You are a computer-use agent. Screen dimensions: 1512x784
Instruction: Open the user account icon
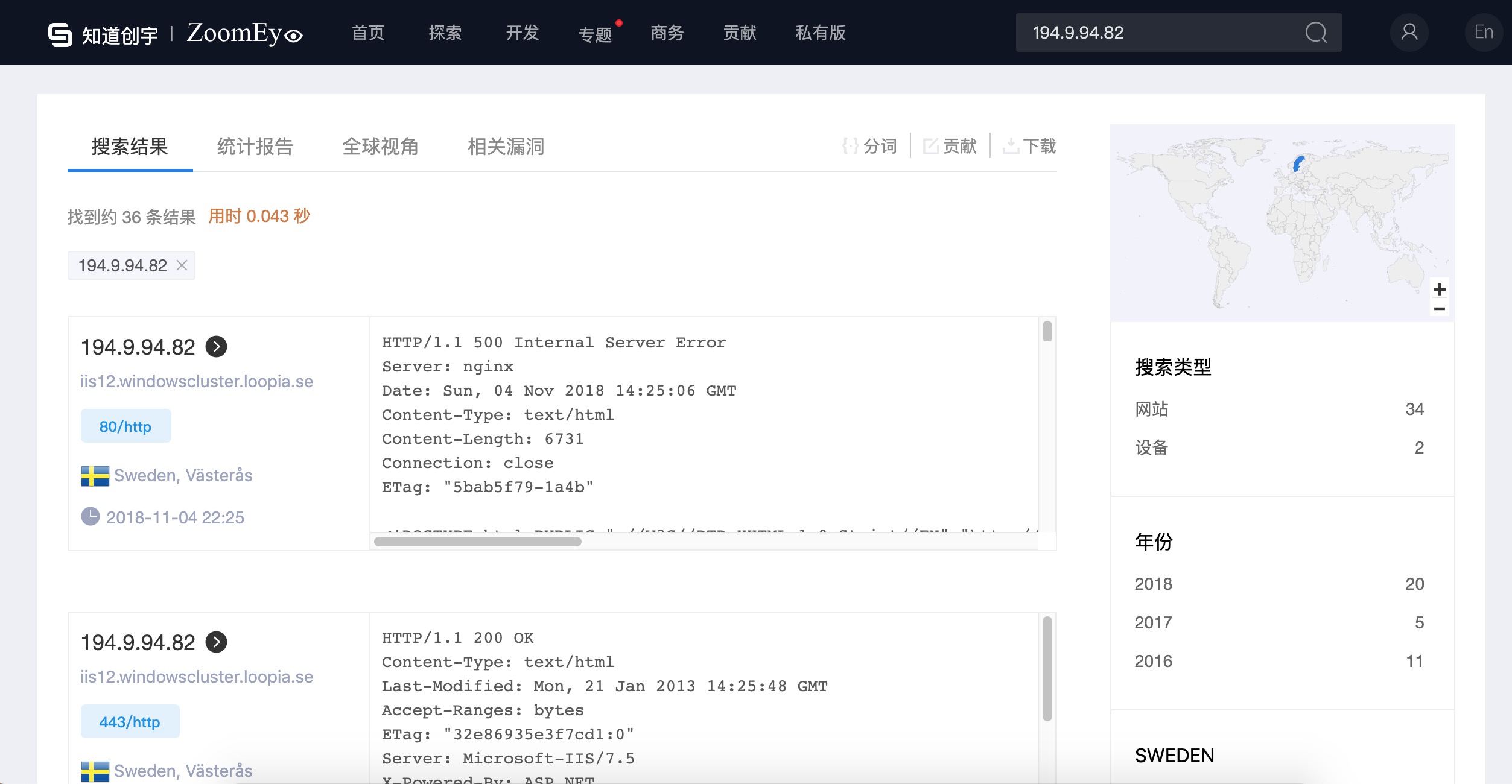[1409, 33]
